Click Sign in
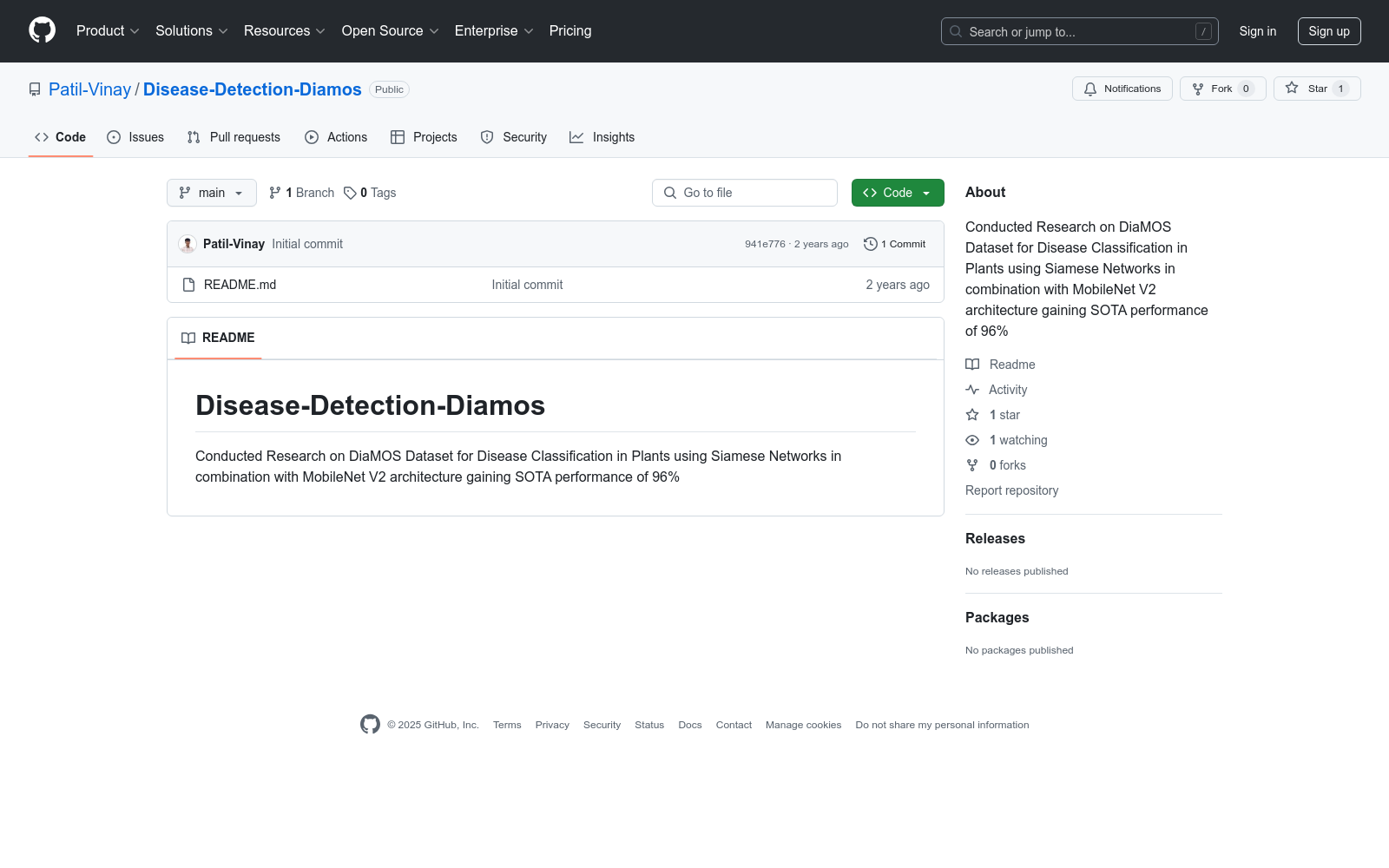 (x=1258, y=31)
